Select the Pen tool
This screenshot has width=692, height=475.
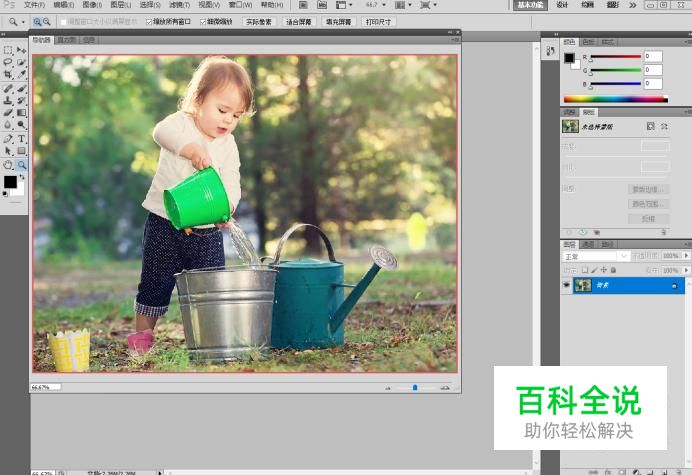[8, 139]
